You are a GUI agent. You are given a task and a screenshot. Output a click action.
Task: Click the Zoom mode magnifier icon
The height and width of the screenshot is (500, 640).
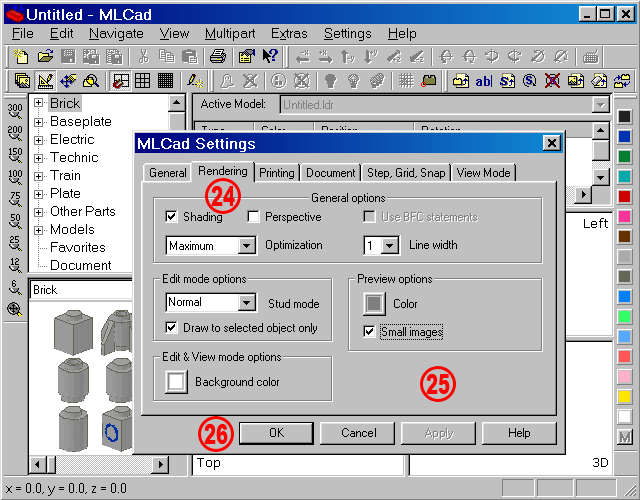click(x=91, y=81)
